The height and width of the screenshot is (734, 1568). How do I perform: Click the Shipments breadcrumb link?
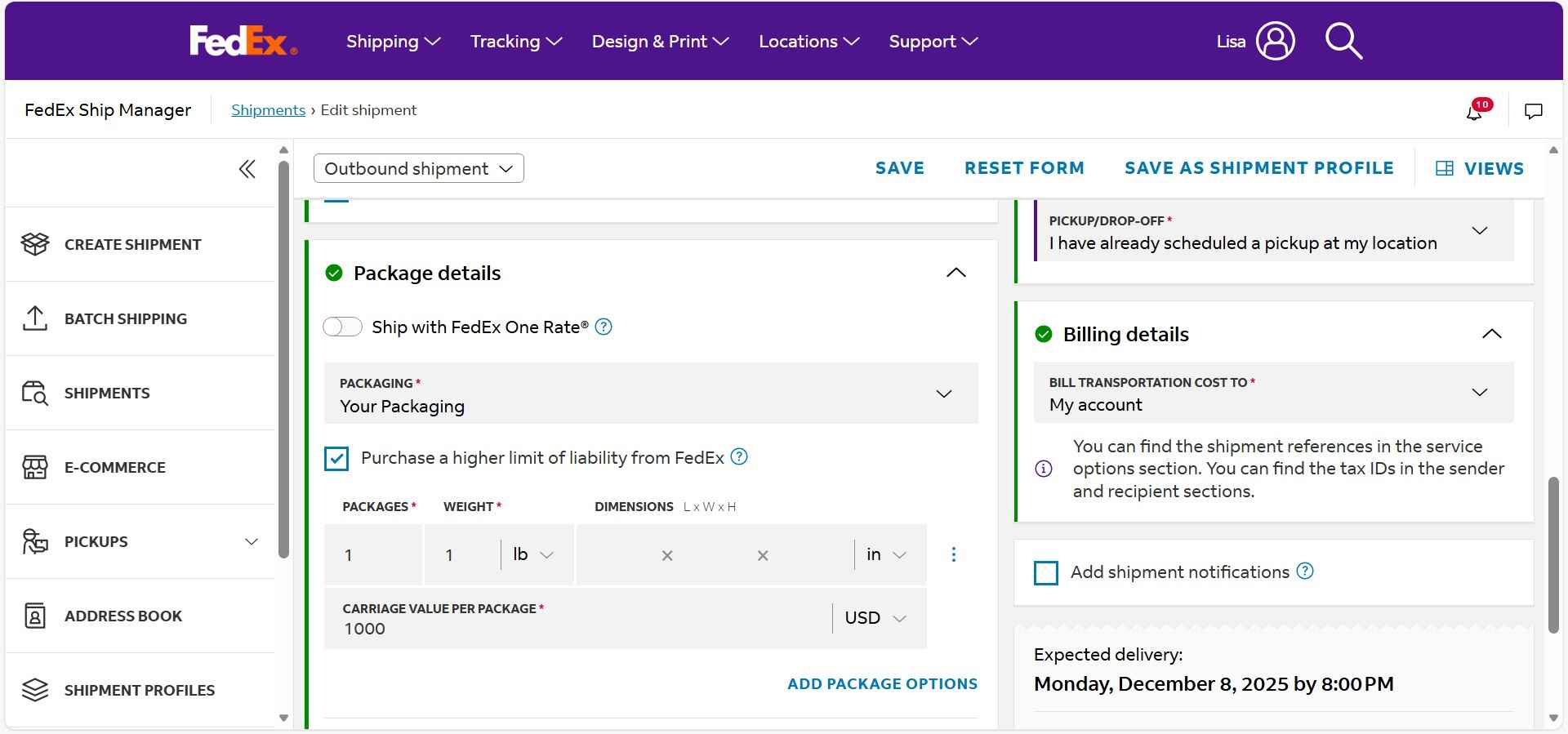click(268, 110)
